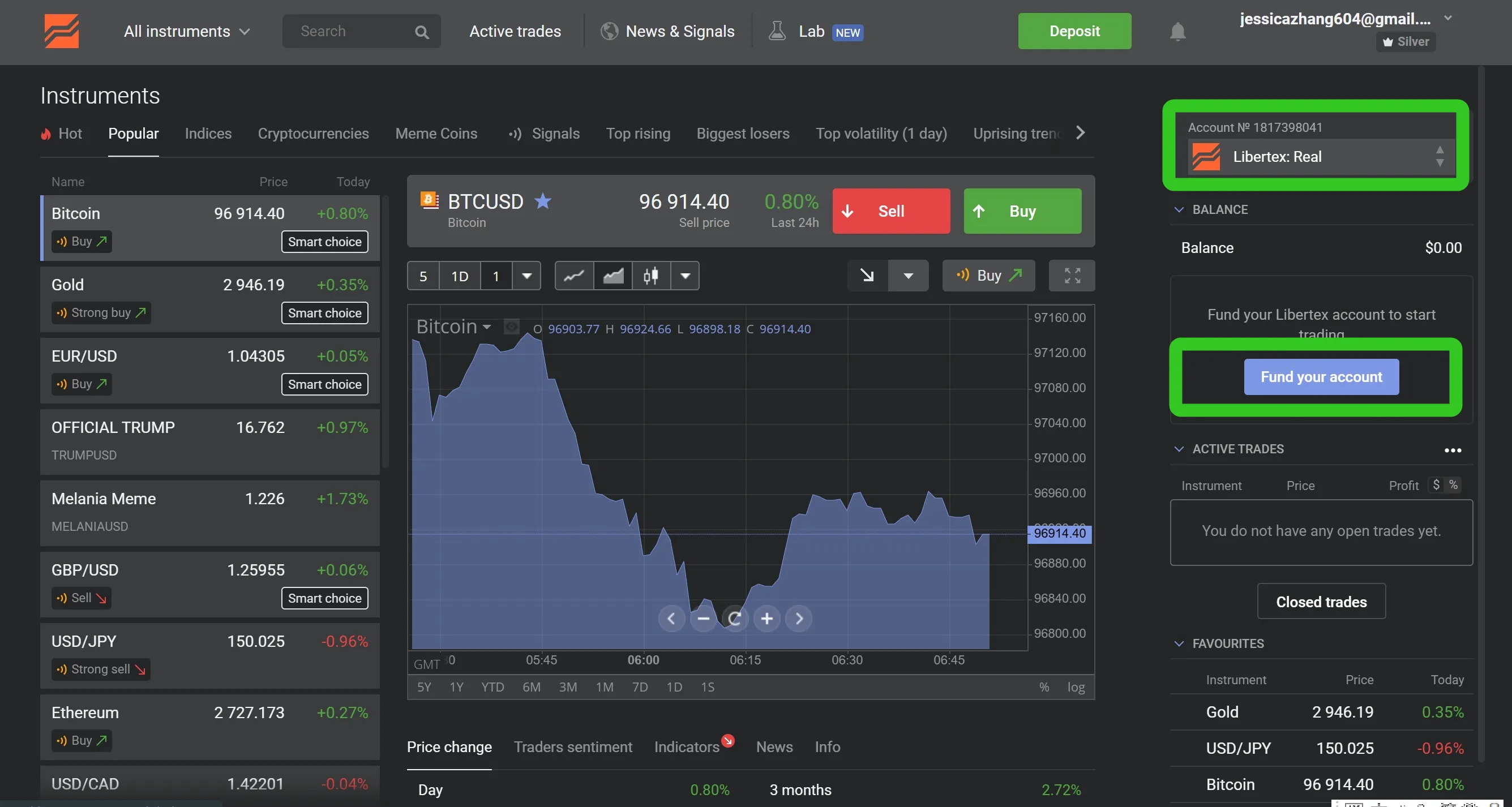Open All instruments dropdown
This screenshot has height=807, width=1512.
tap(187, 31)
